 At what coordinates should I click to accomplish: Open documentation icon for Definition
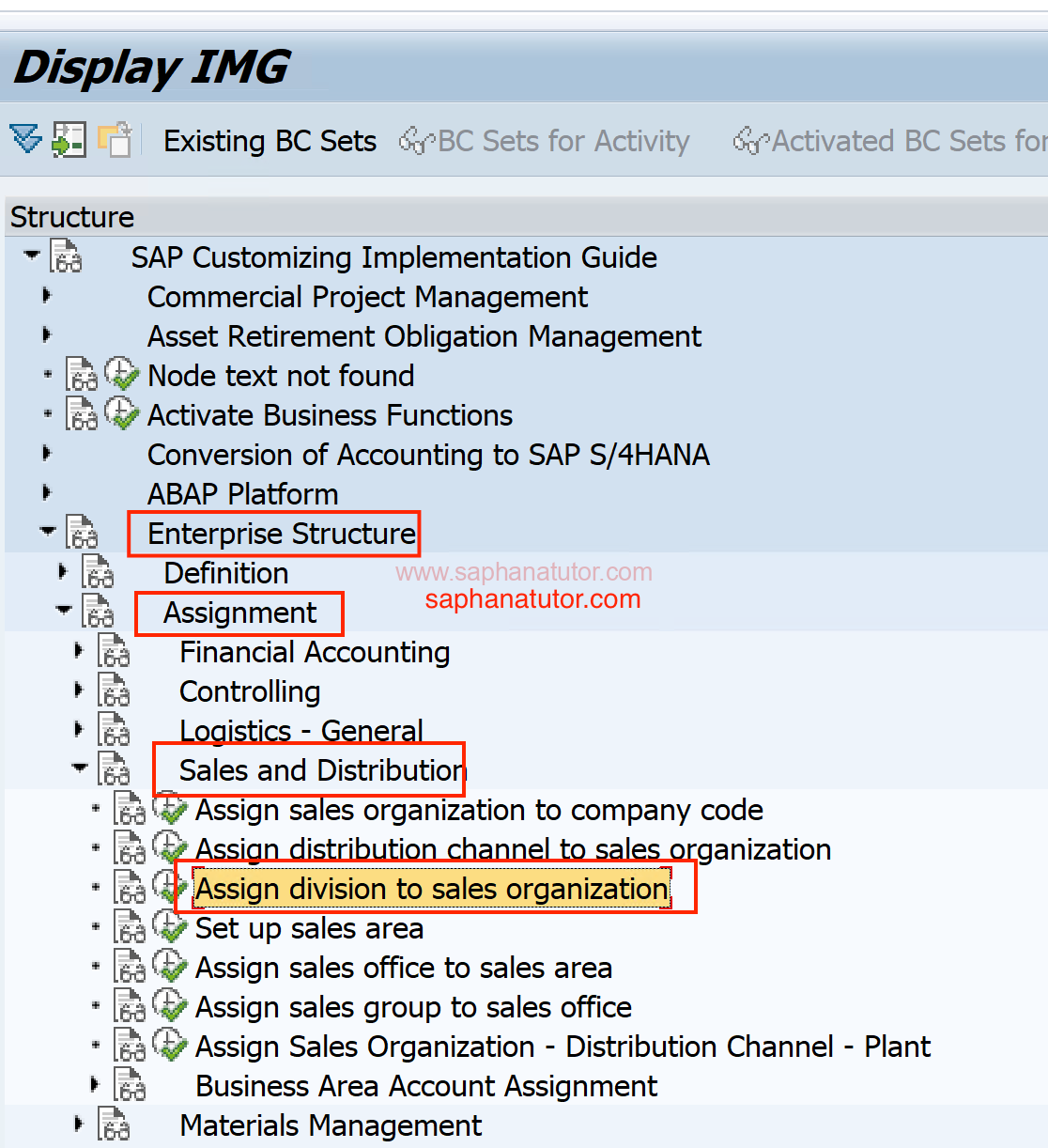(98, 571)
